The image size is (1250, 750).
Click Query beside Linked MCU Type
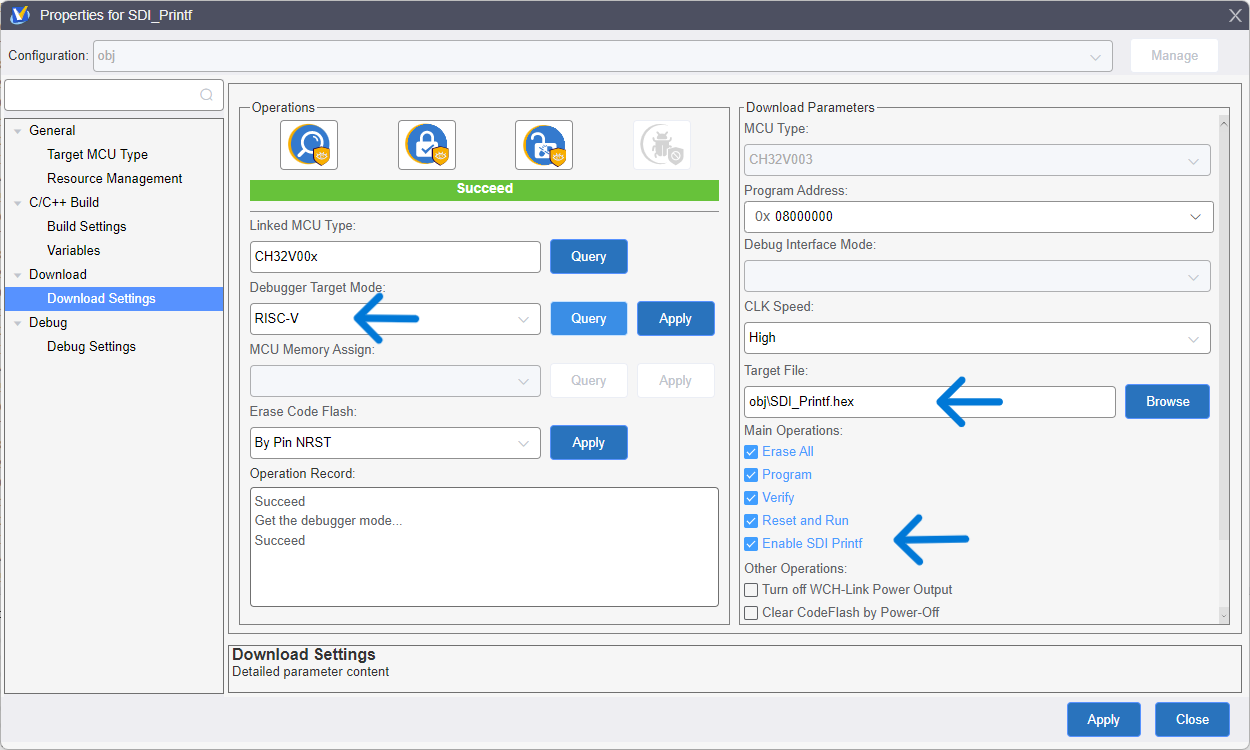point(588,257)
